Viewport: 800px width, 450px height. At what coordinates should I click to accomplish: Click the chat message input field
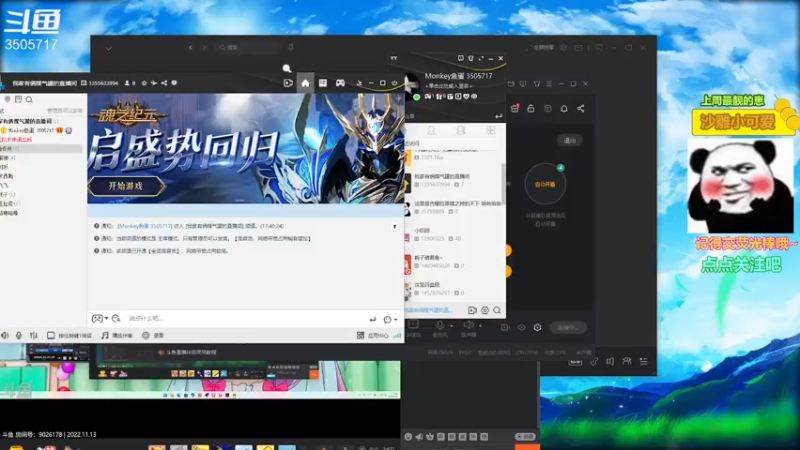[245, 318]
